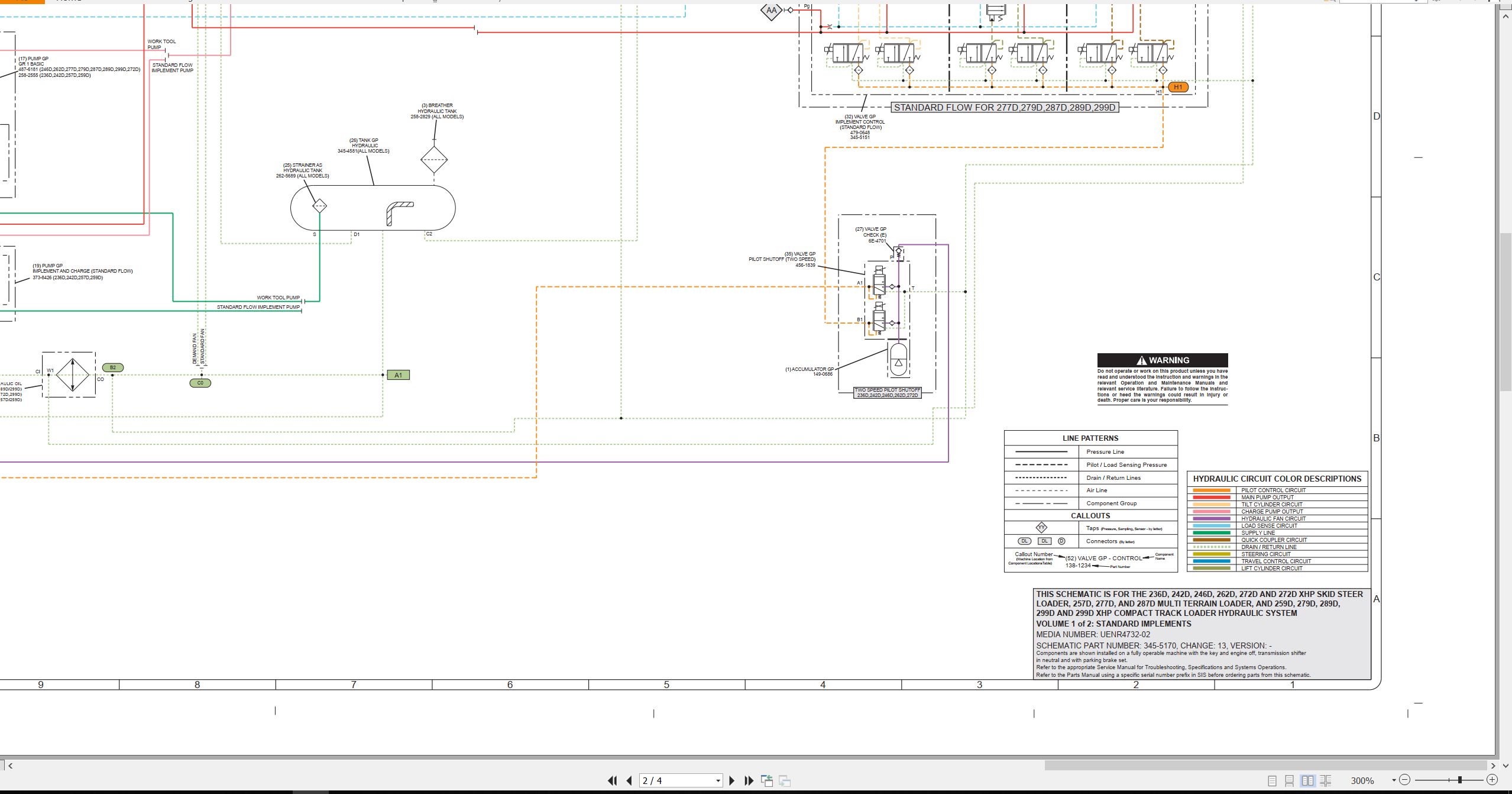Click the vertical scrollbar up arrow
The height and width of the screenshot is (794, 1512).
coord(1505,17)
